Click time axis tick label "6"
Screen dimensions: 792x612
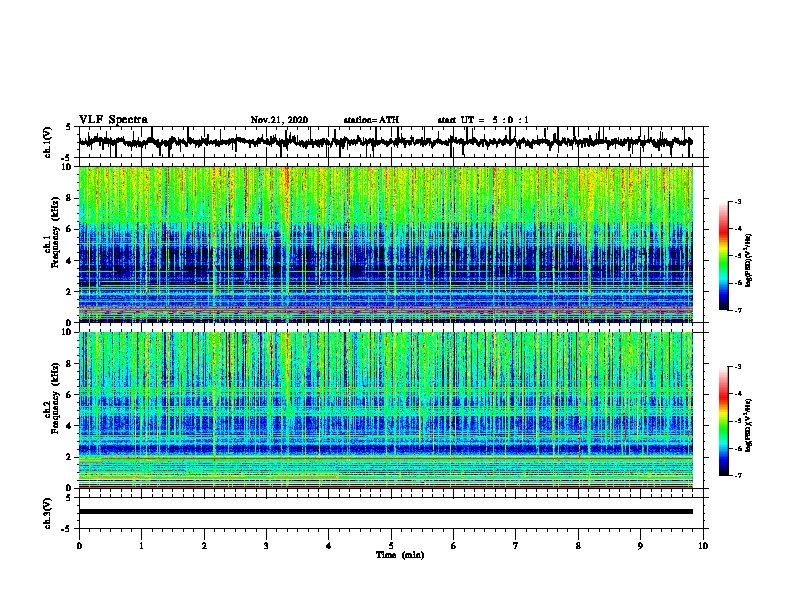click(x=453, y=546)
